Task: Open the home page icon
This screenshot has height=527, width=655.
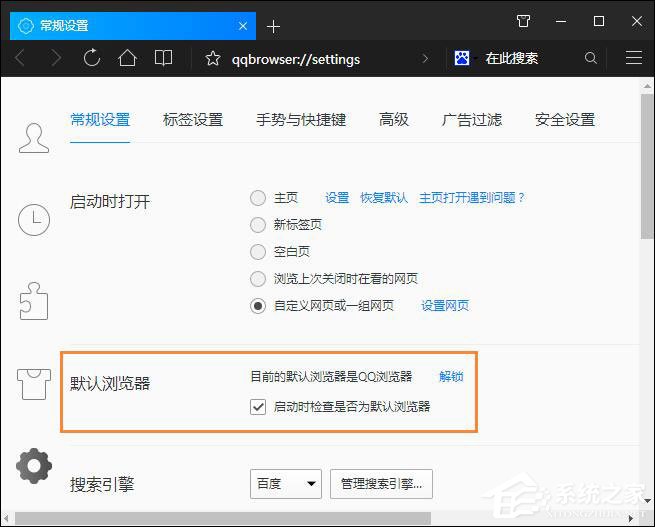Action: [x=127, y=58]
